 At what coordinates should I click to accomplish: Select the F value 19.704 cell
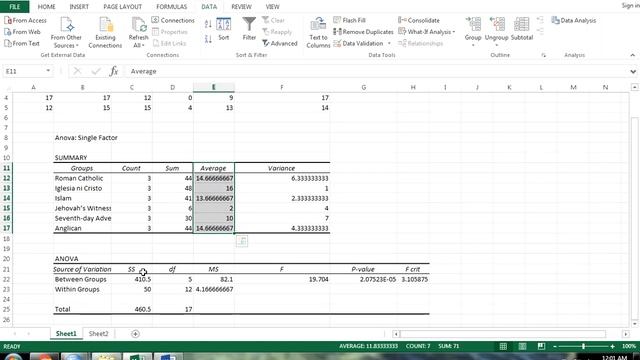[x=282, y=279]
